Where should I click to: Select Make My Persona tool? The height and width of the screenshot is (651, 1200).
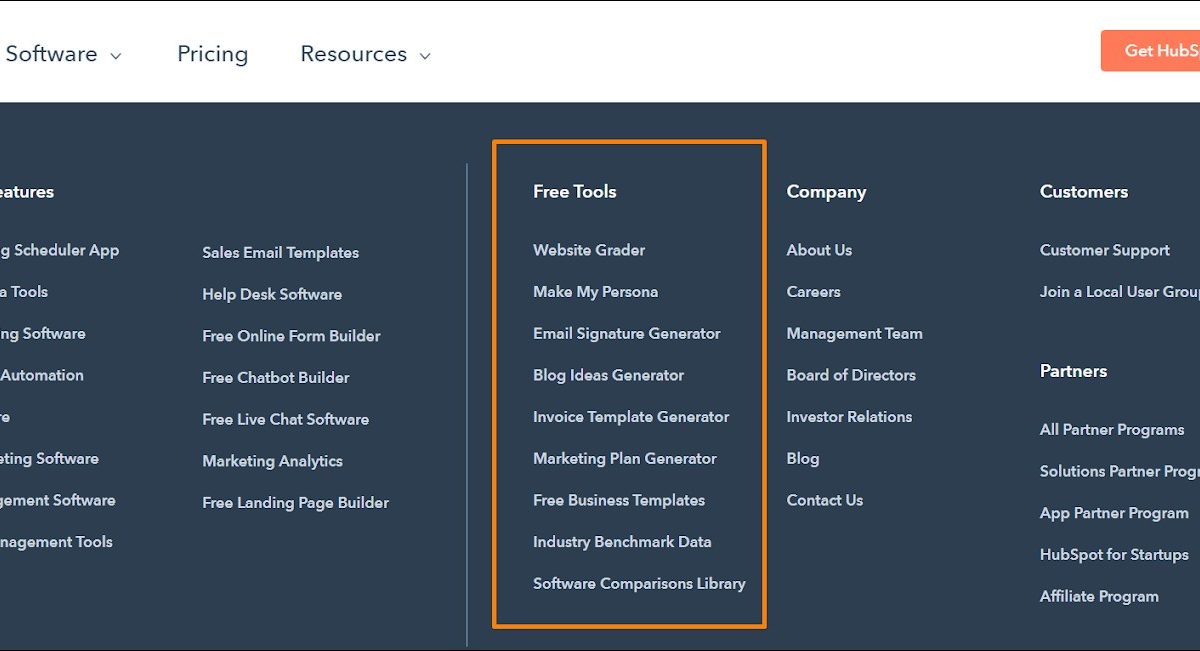click(595, 292)
